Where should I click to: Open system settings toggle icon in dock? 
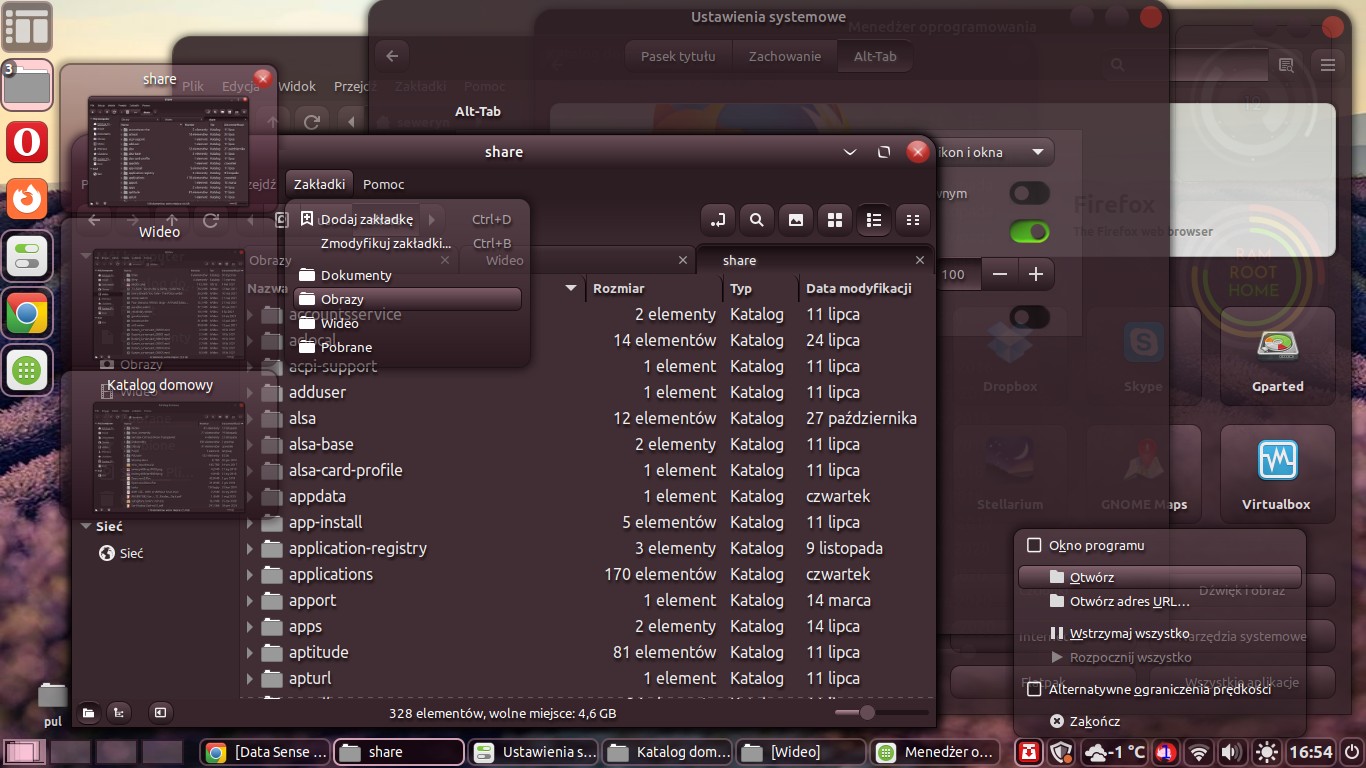click(27, 257)
